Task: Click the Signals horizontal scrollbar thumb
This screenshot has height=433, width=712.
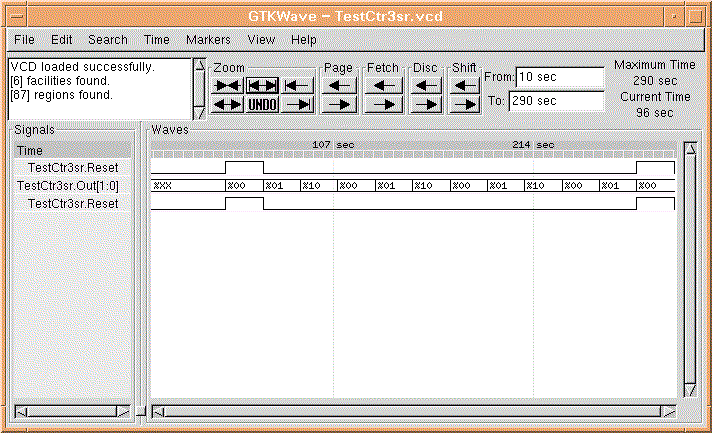Action: tap(72, 412)
